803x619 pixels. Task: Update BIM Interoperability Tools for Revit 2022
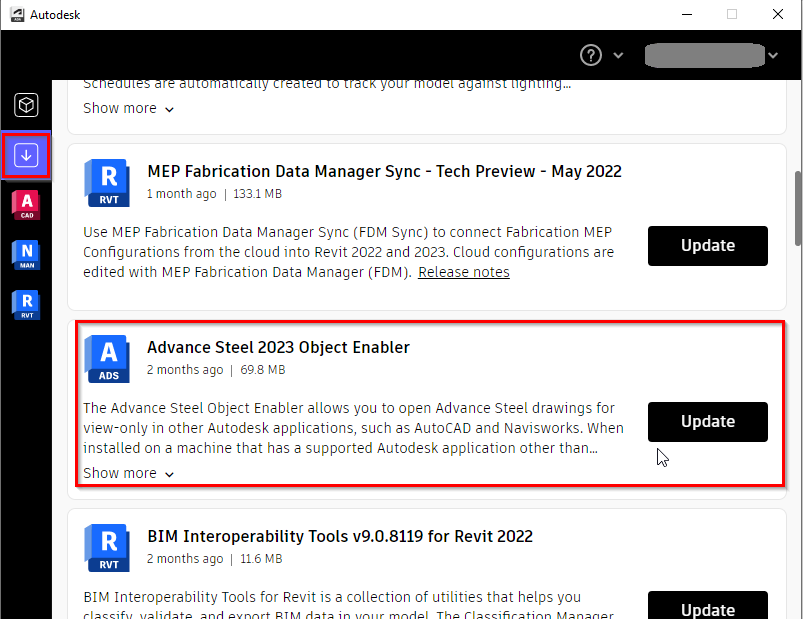(708, 605)
